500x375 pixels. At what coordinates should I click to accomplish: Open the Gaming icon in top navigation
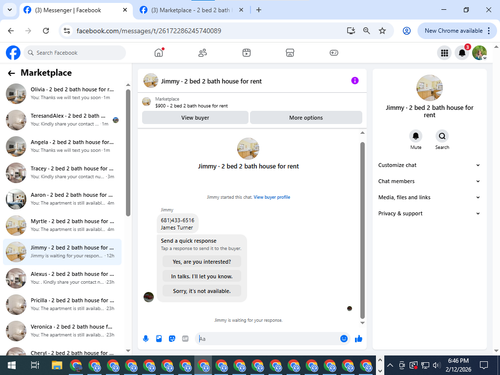coord(334,53)
